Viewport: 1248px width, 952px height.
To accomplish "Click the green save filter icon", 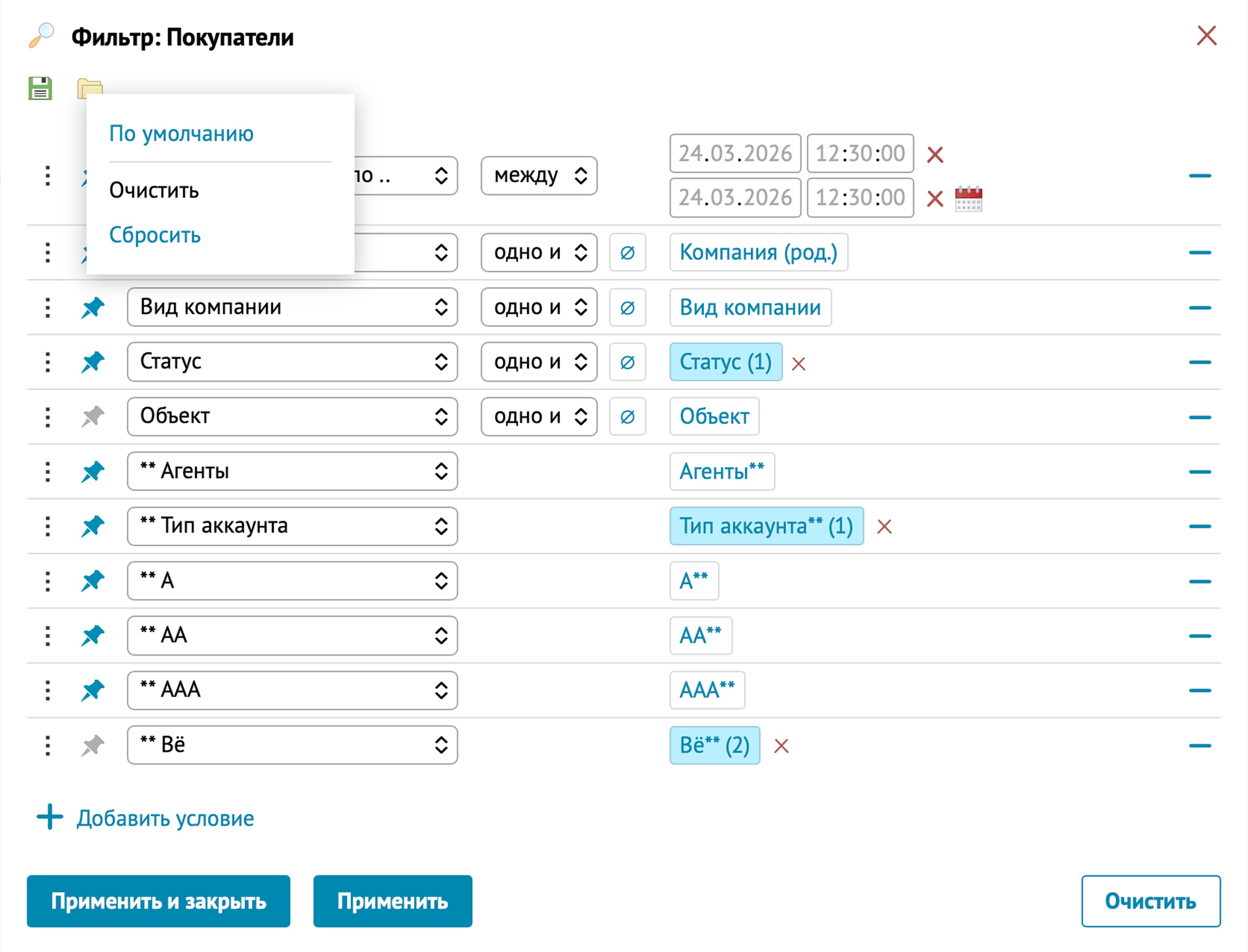I will point(40,88).
